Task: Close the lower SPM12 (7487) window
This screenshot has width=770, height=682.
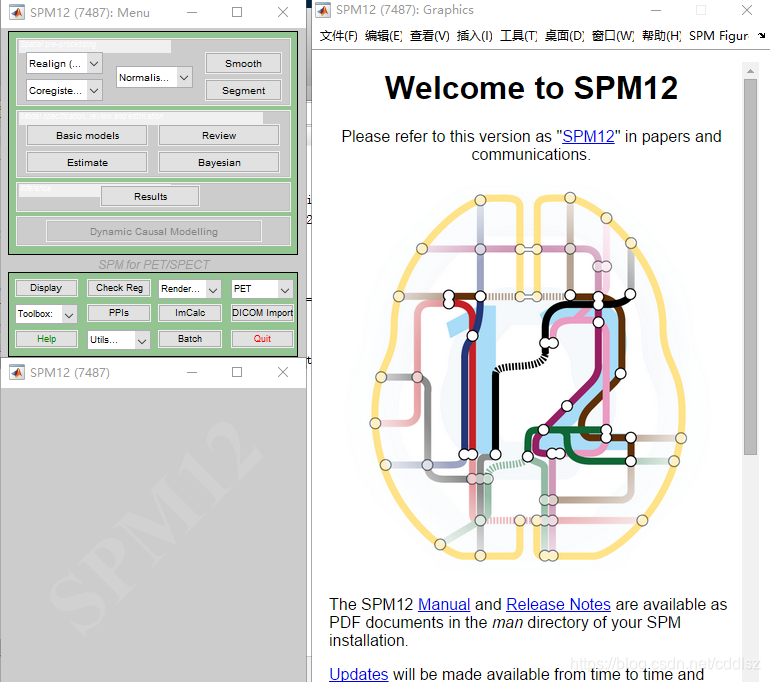Action: 283,372
